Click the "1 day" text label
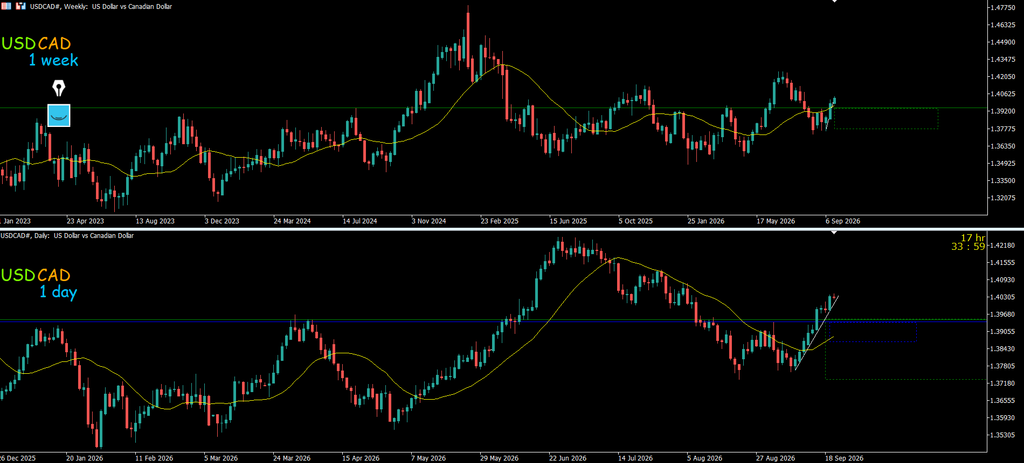Screen dimensions: 1024x463 (57, 292)
